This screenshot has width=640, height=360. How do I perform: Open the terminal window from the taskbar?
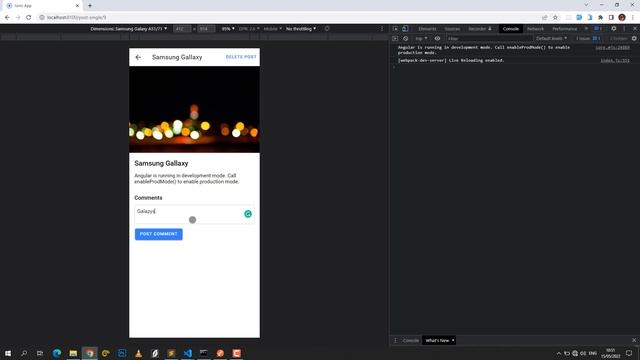[204, 353]
